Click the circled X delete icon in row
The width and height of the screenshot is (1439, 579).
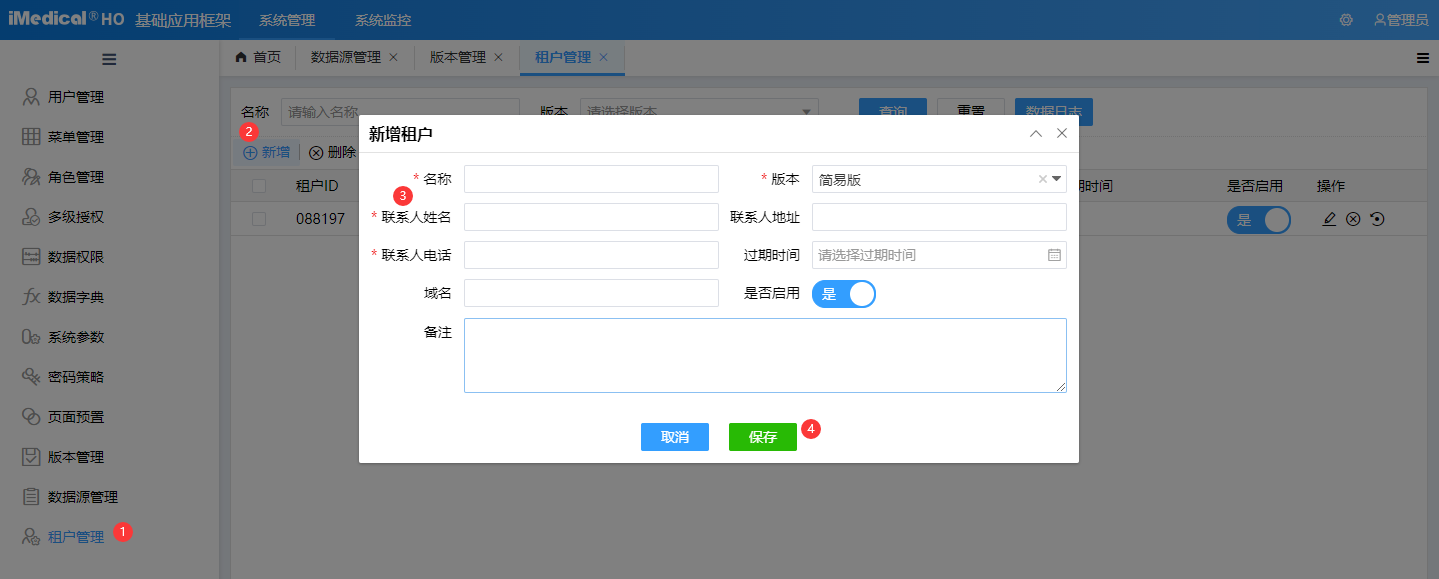[x=1353, y=219]
